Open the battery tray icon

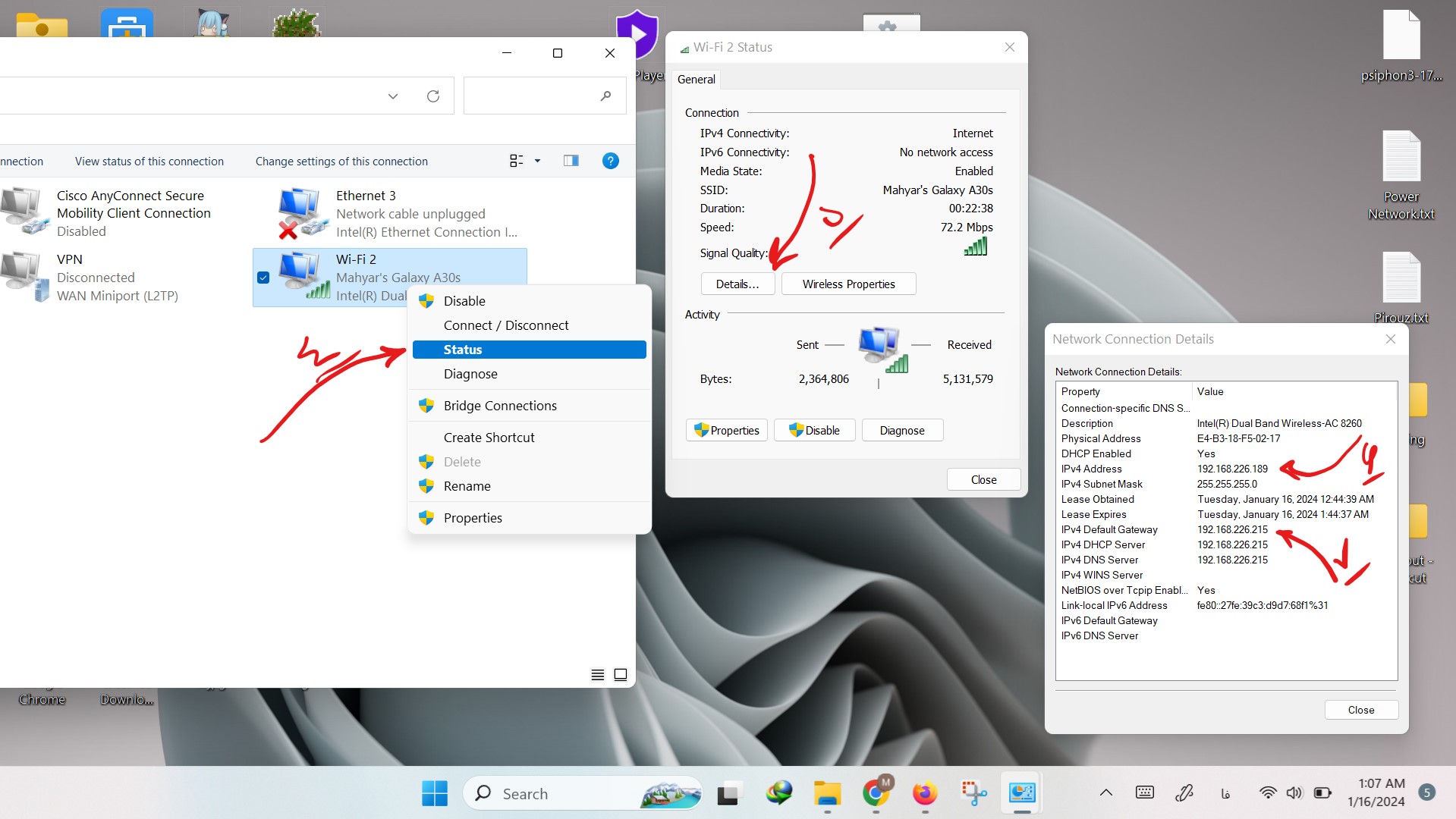[x=1322, y=793]
